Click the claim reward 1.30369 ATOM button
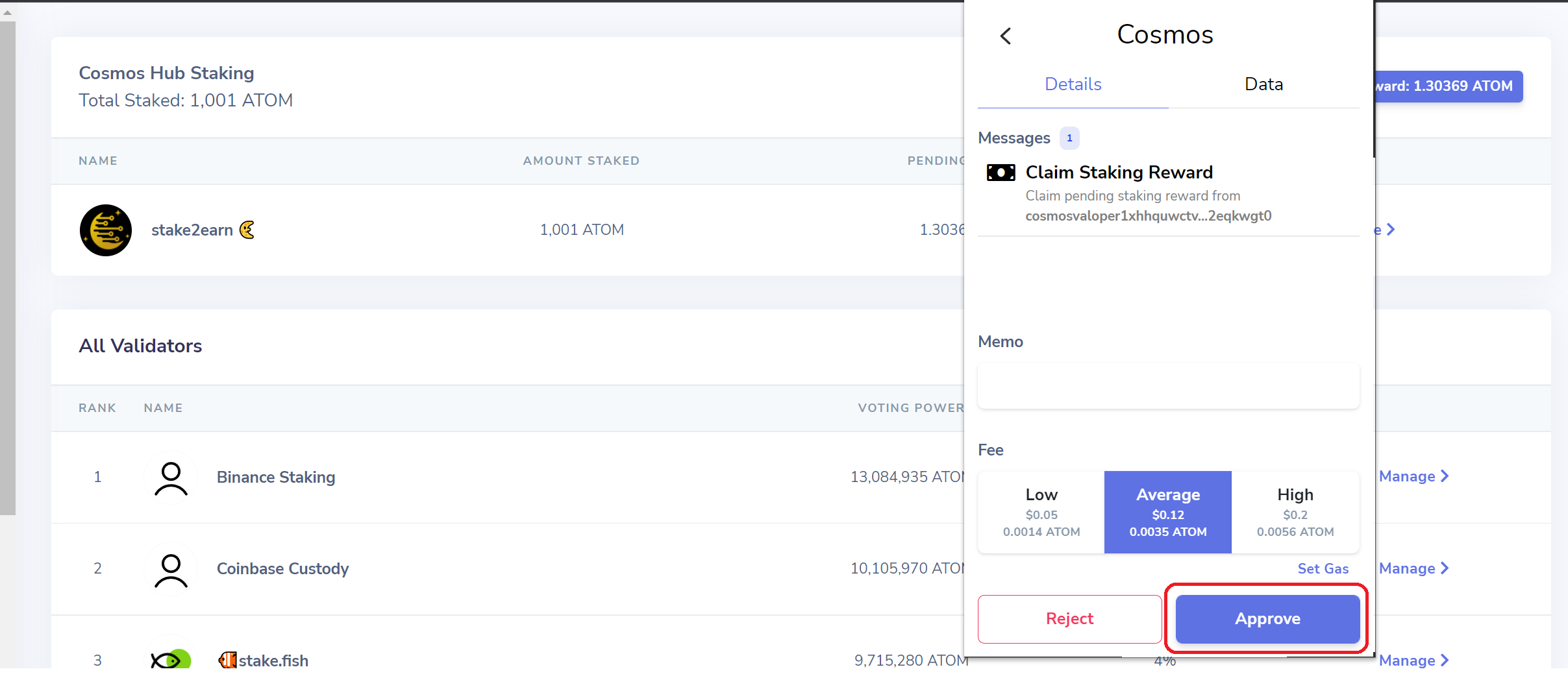 [1449, 86]
